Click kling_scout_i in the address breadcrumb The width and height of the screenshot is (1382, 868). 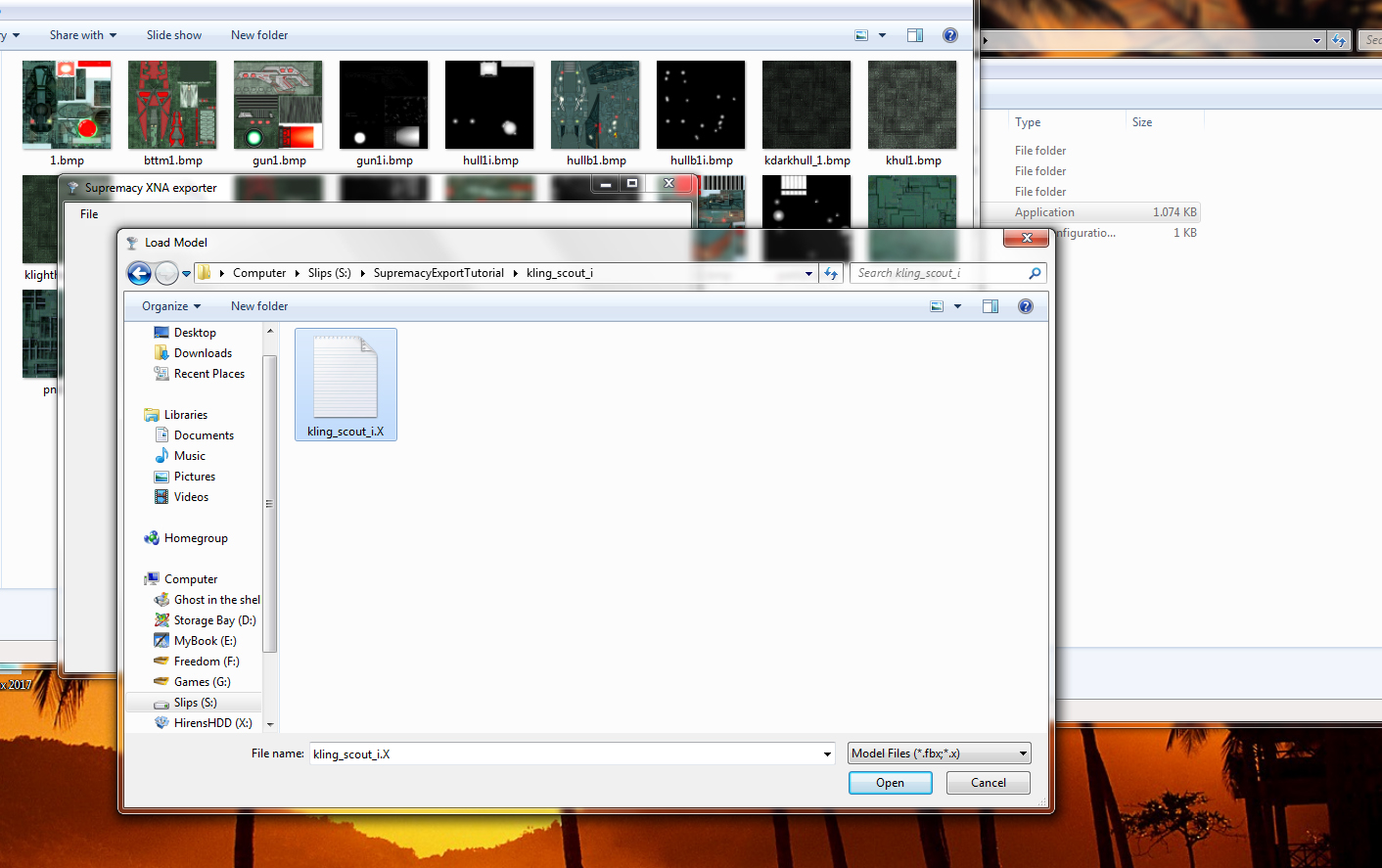click(x=560, y=273)
